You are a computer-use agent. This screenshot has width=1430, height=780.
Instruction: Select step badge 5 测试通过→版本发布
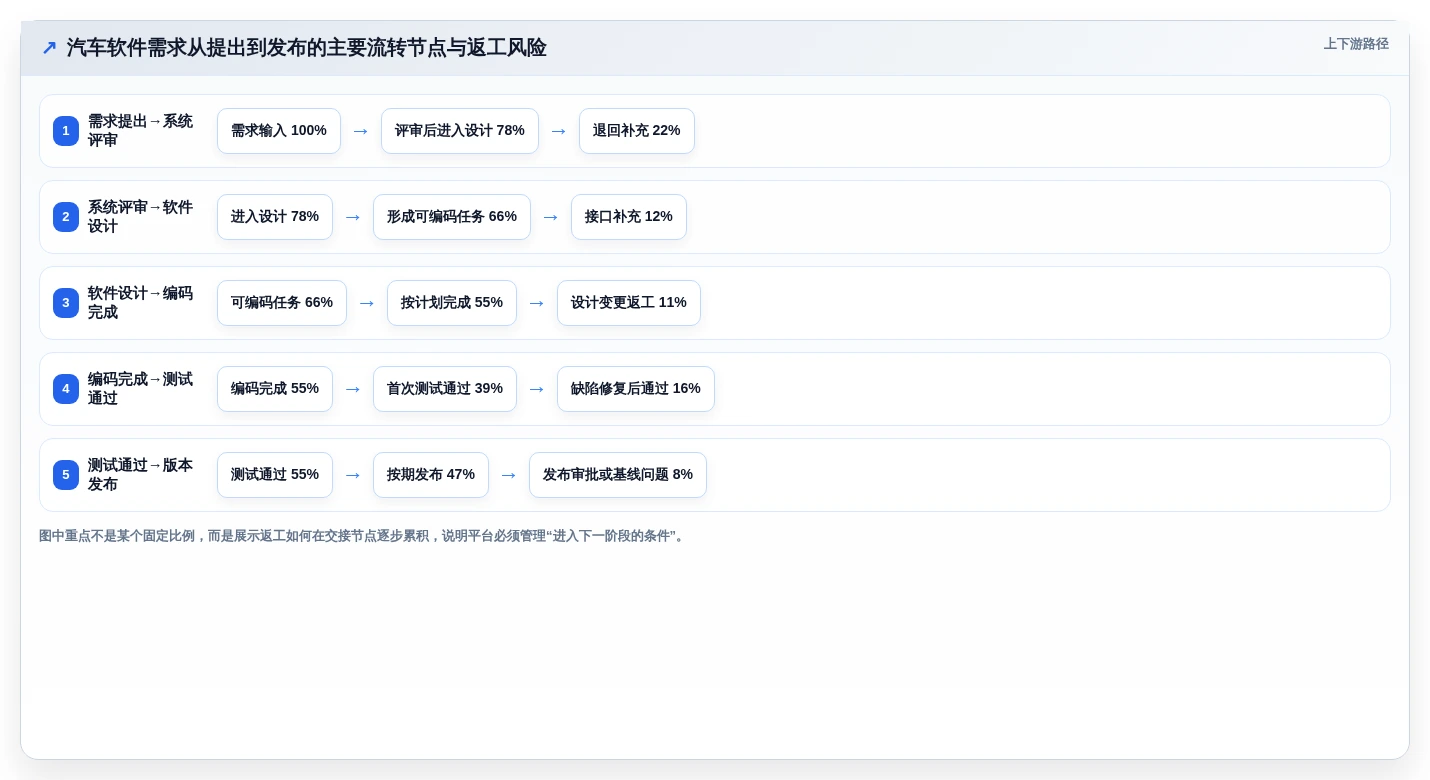[x=66, y=475]
